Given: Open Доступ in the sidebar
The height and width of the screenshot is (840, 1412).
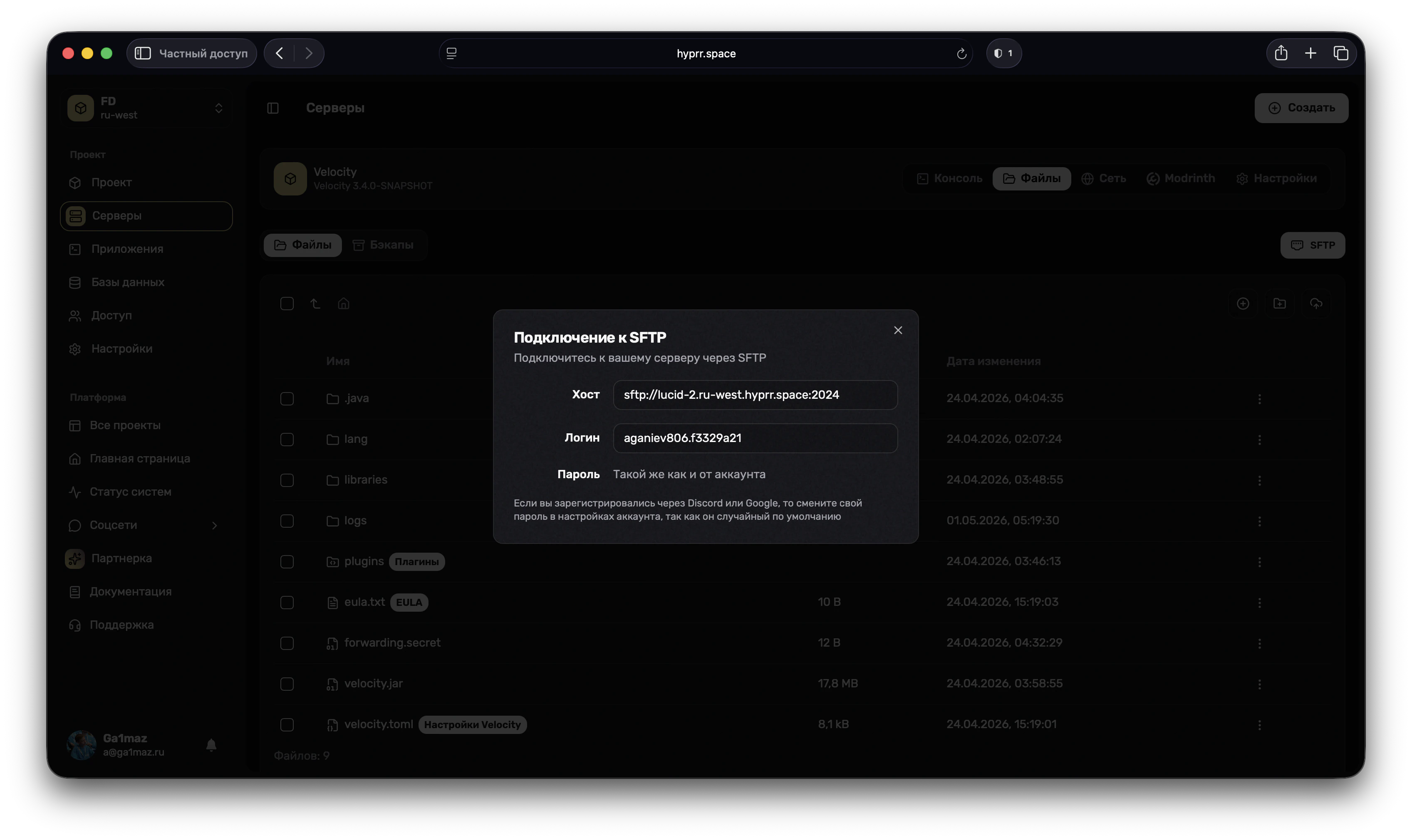Looking at the screenshot, I should coord(146,315).
